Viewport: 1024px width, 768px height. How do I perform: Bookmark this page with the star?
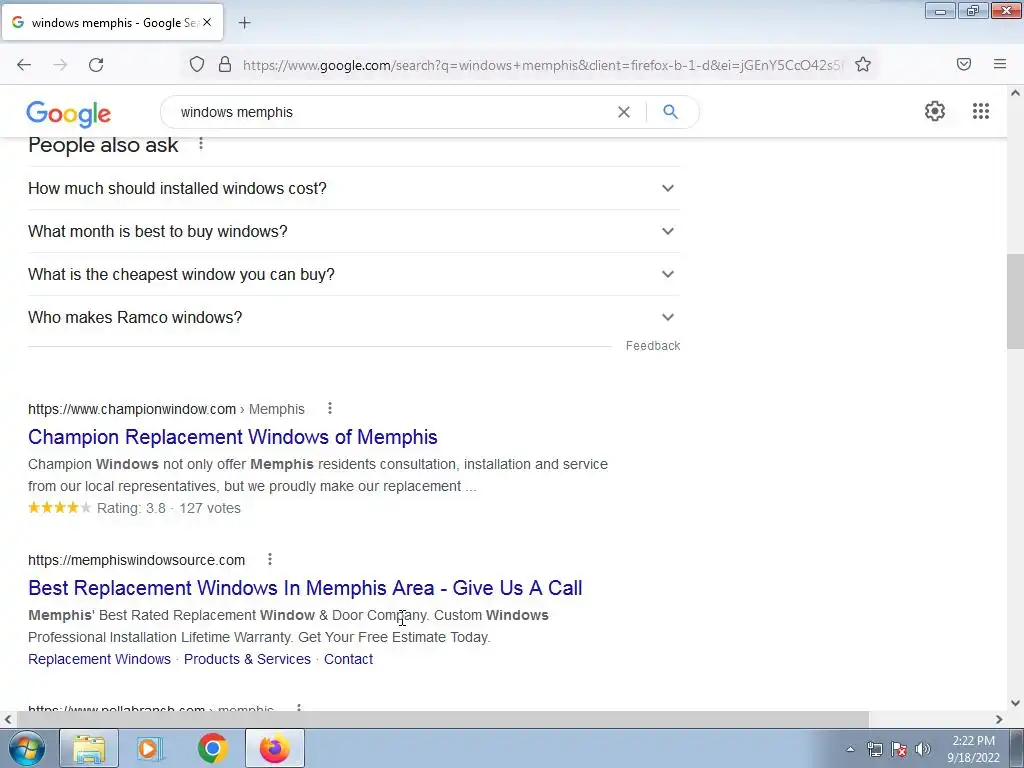point(863,64)
